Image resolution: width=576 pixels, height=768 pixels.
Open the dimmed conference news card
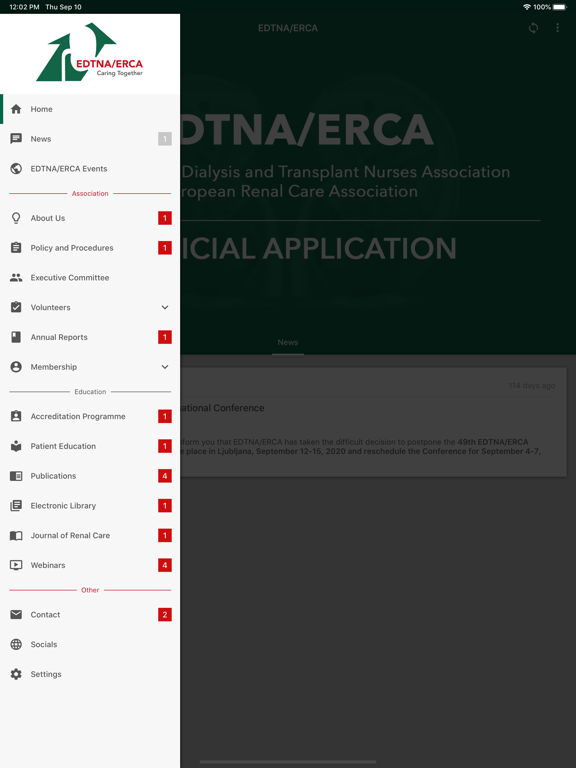(373, 422)
